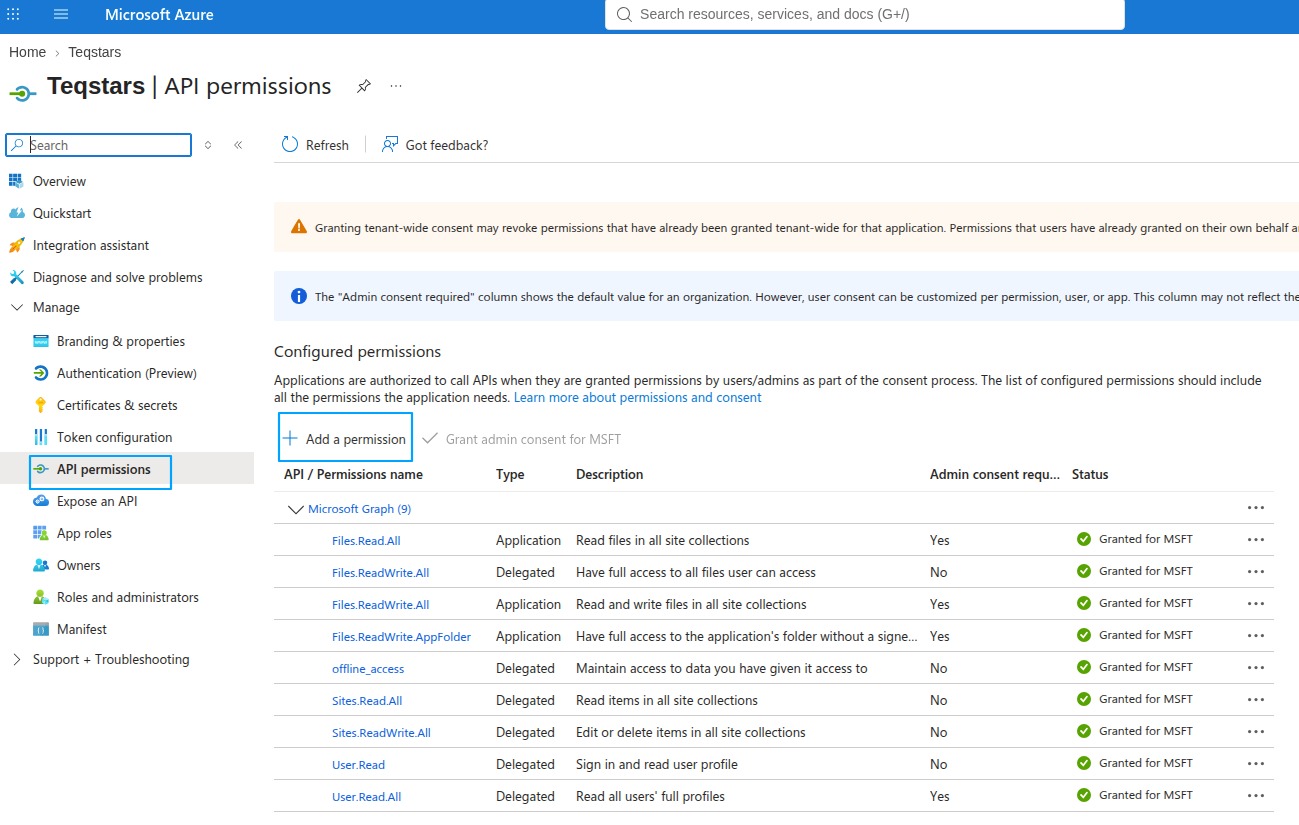This screenshot has width=1299, height=825.
Task: Open the User.Read permission link
Action: pos(358,765)
